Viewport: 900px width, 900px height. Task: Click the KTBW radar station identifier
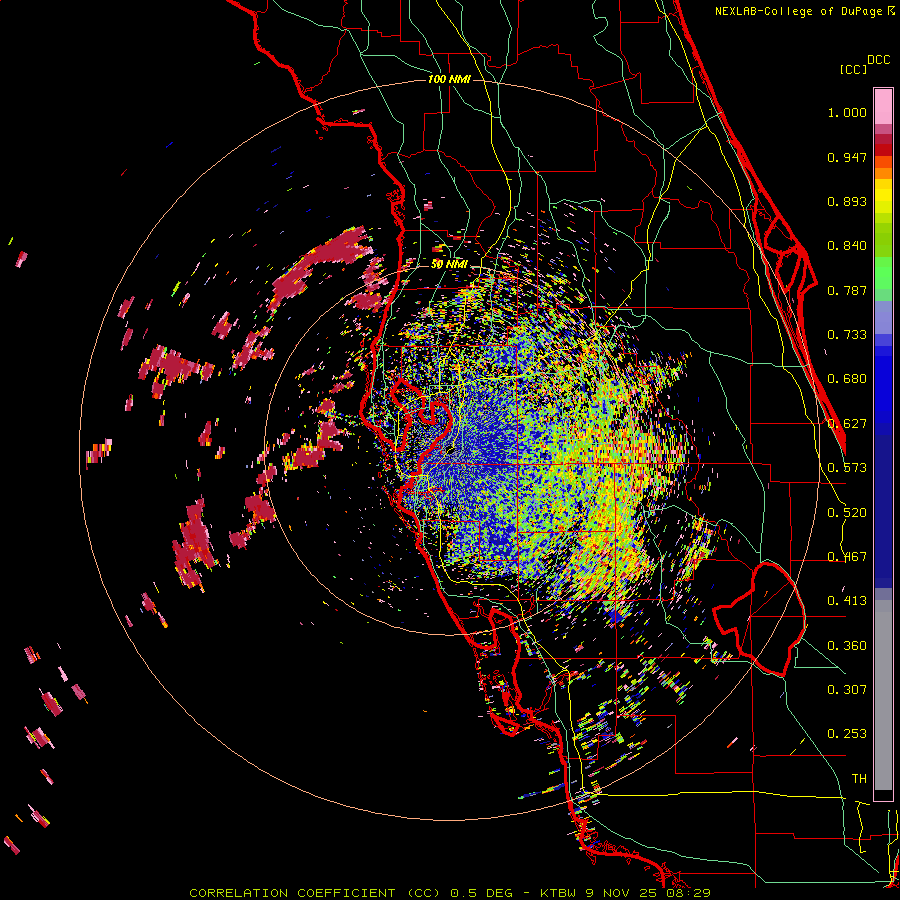tap(559, 893)
